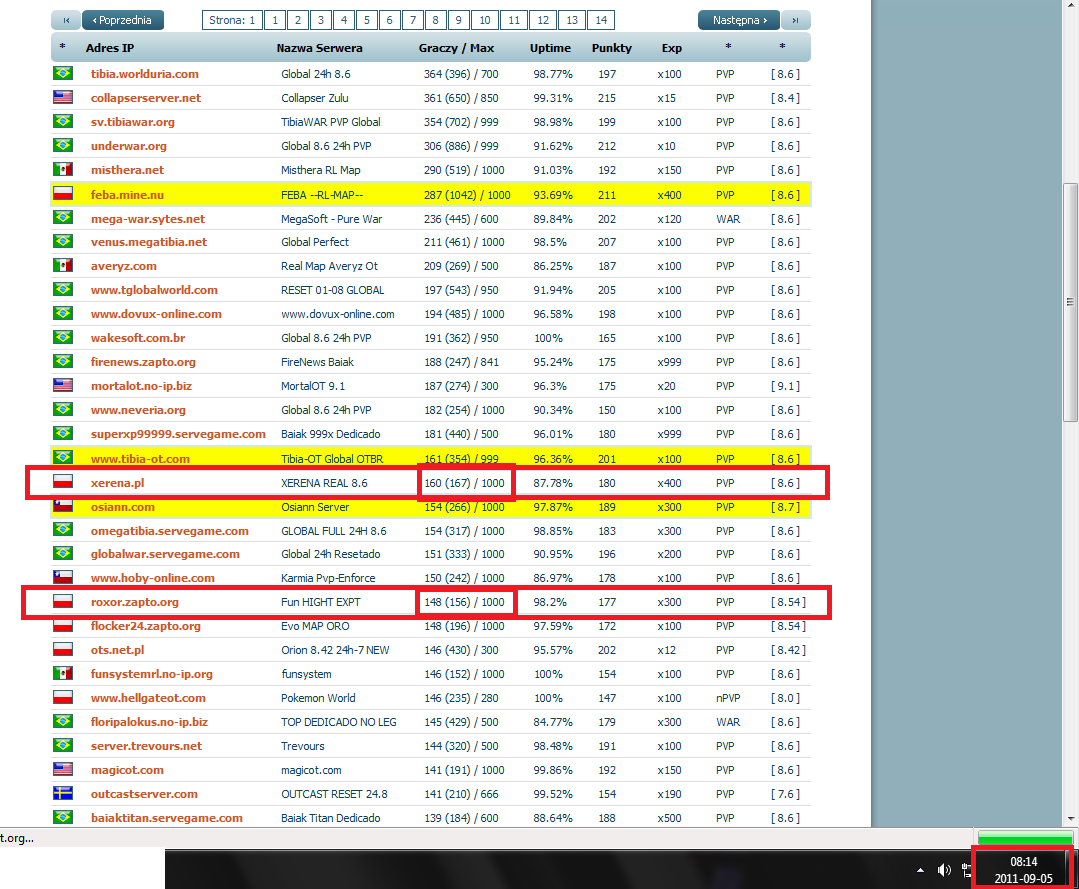Screen dimensions: 1079x889
Task: Sort by Punkty column header
Action: 612,48
